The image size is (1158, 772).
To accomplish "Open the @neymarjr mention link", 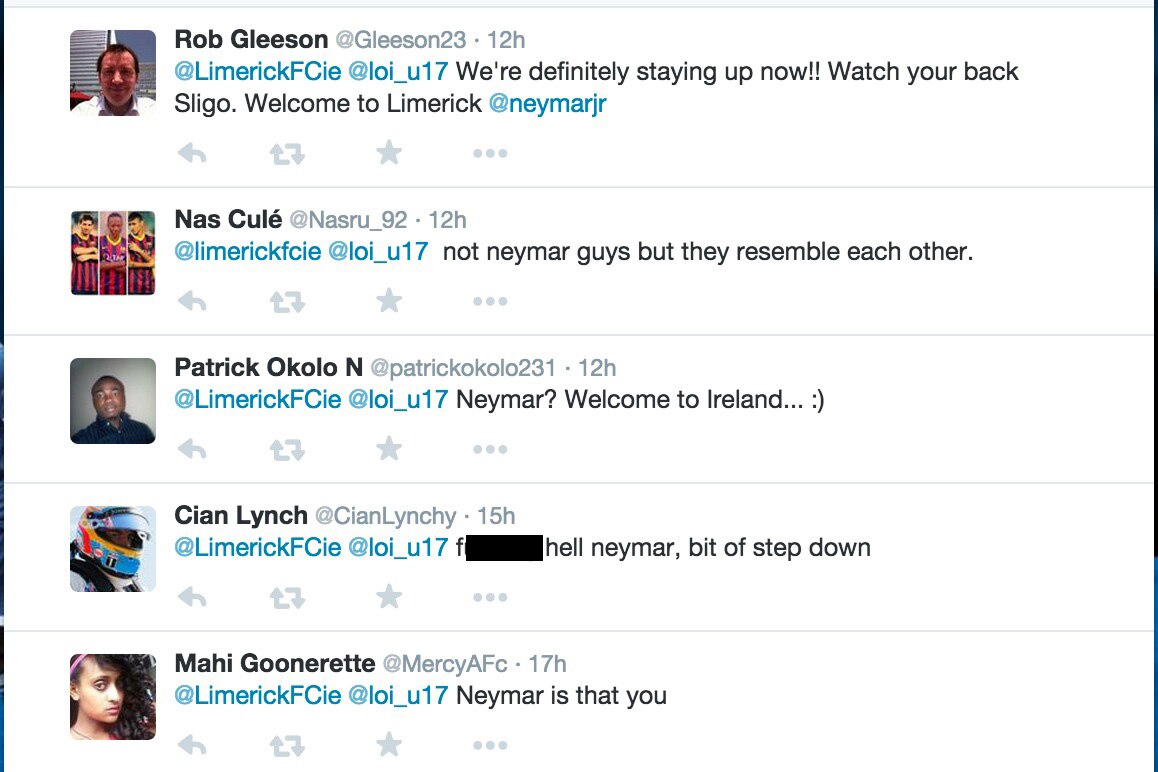I will click(x=547, y=104).
